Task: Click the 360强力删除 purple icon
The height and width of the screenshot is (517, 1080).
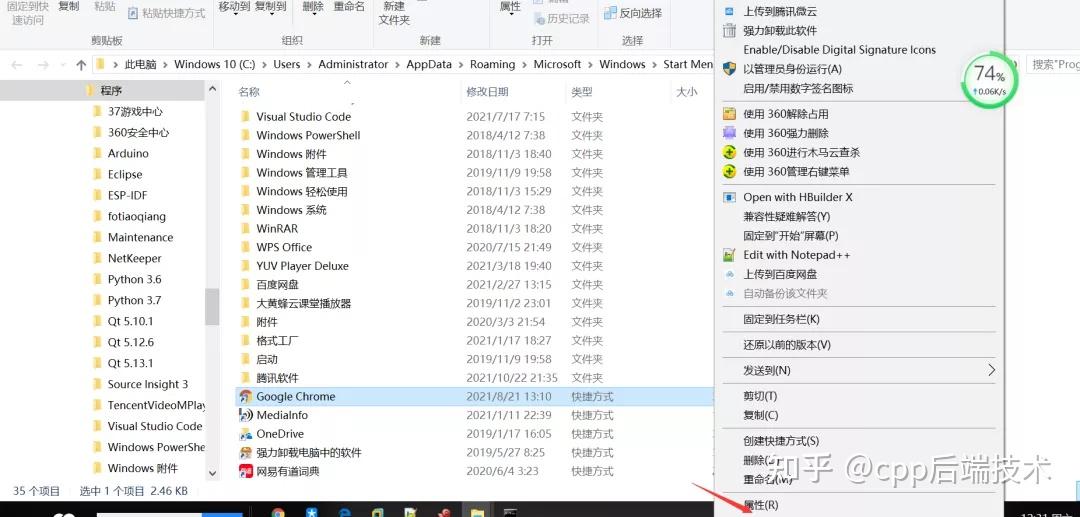Action: [729, 133]
